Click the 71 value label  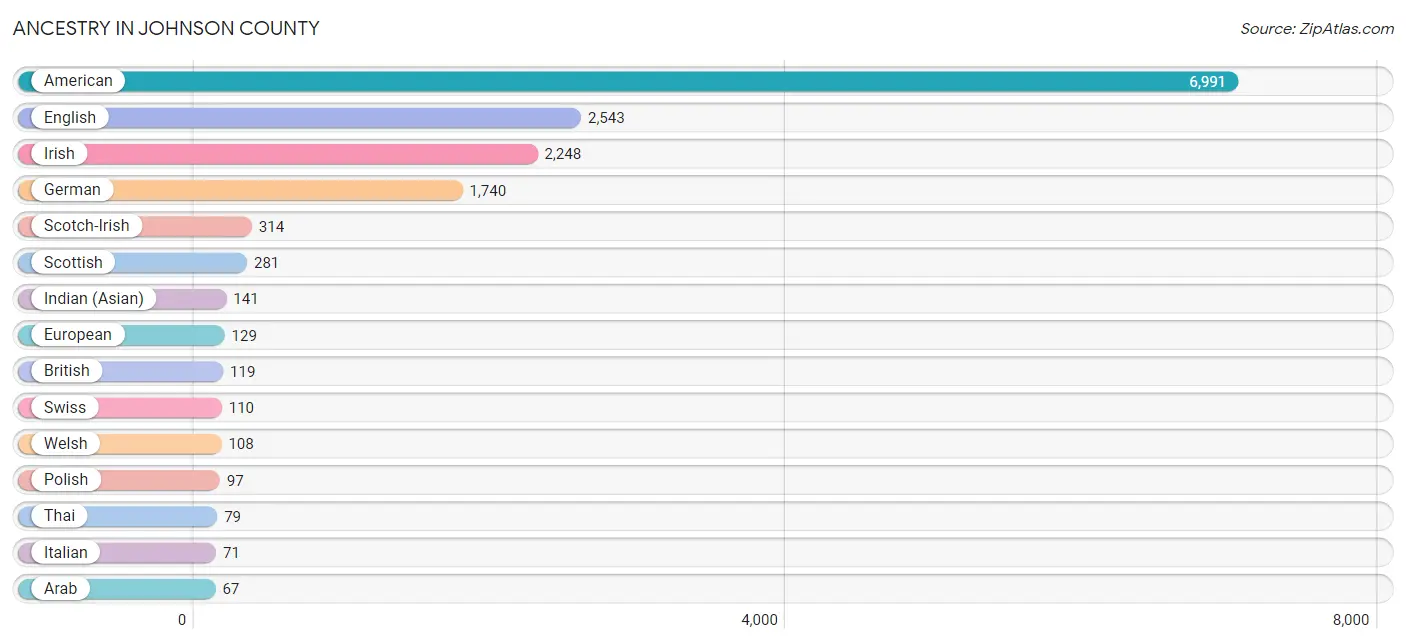pyautogui.click(x=231, y=553)
